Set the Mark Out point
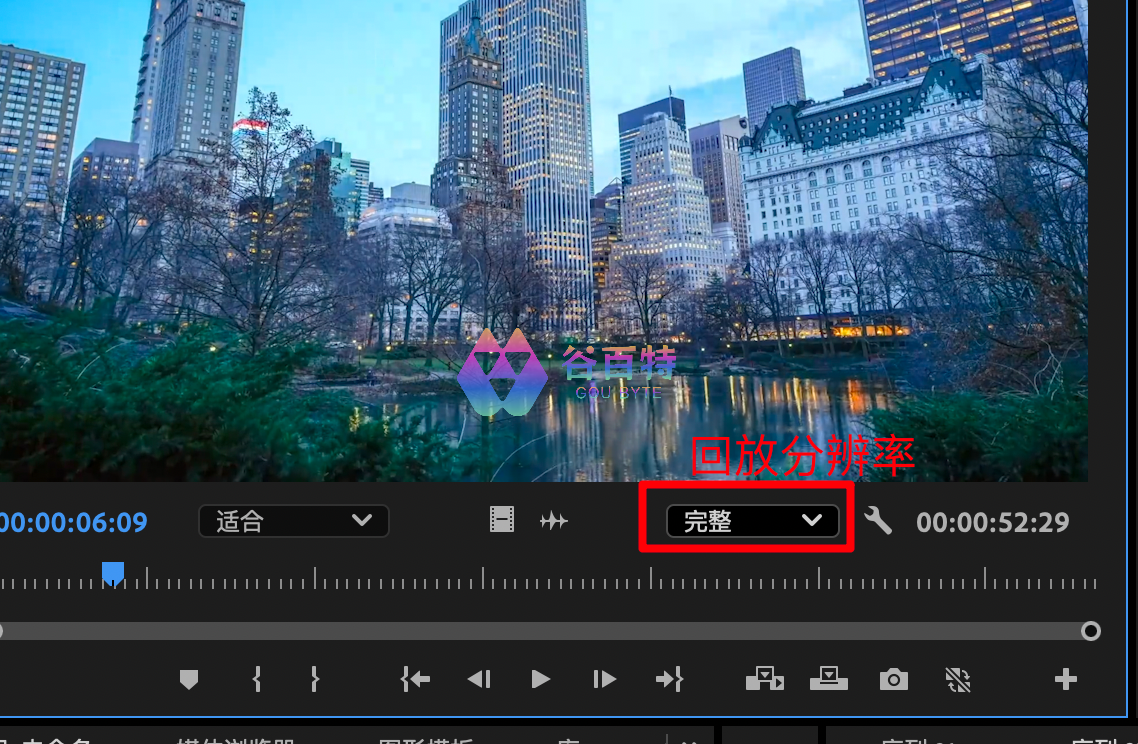The width and height of the screenshot is (1138, 744). click(314, 680)
